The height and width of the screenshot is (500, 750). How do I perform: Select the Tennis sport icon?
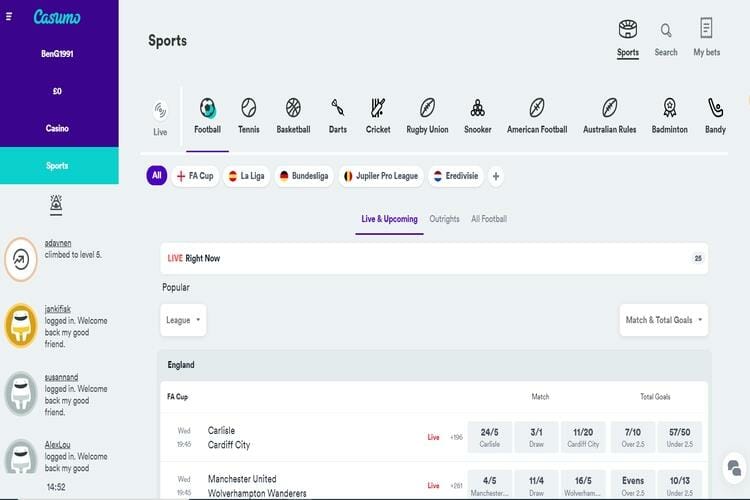249,108
